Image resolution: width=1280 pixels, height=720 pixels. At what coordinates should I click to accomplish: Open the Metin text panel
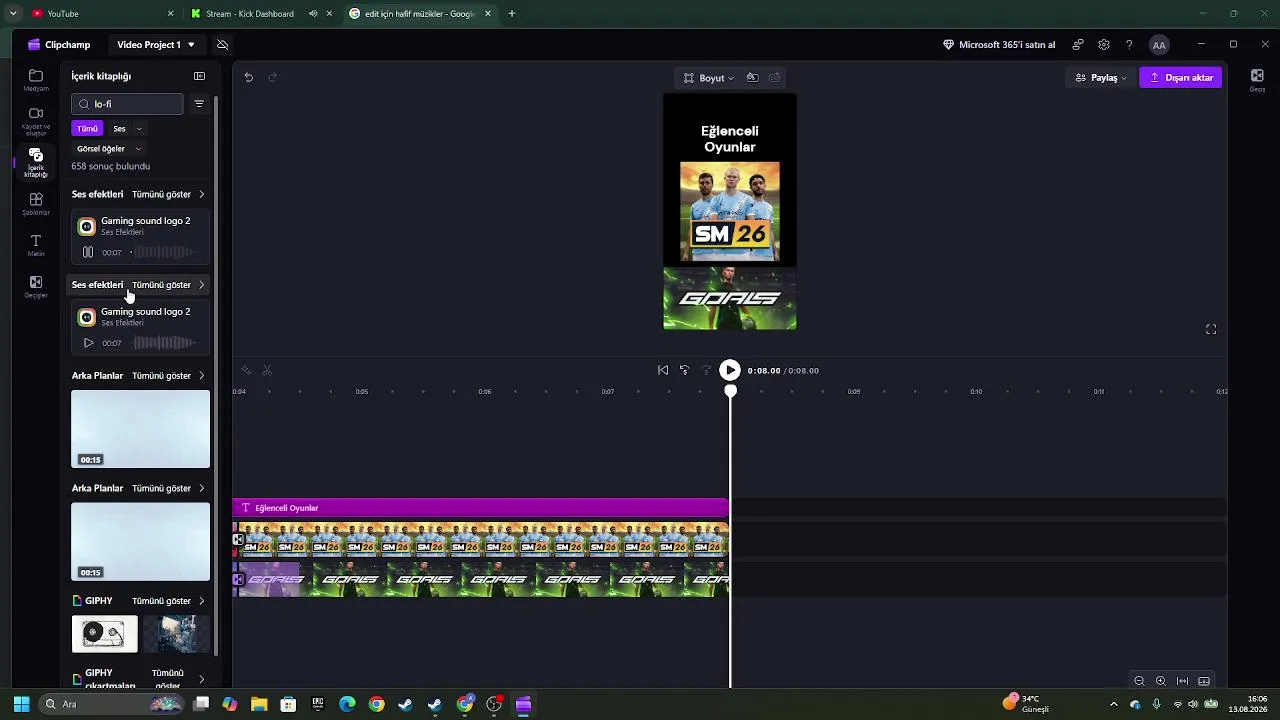pos(36,245)
